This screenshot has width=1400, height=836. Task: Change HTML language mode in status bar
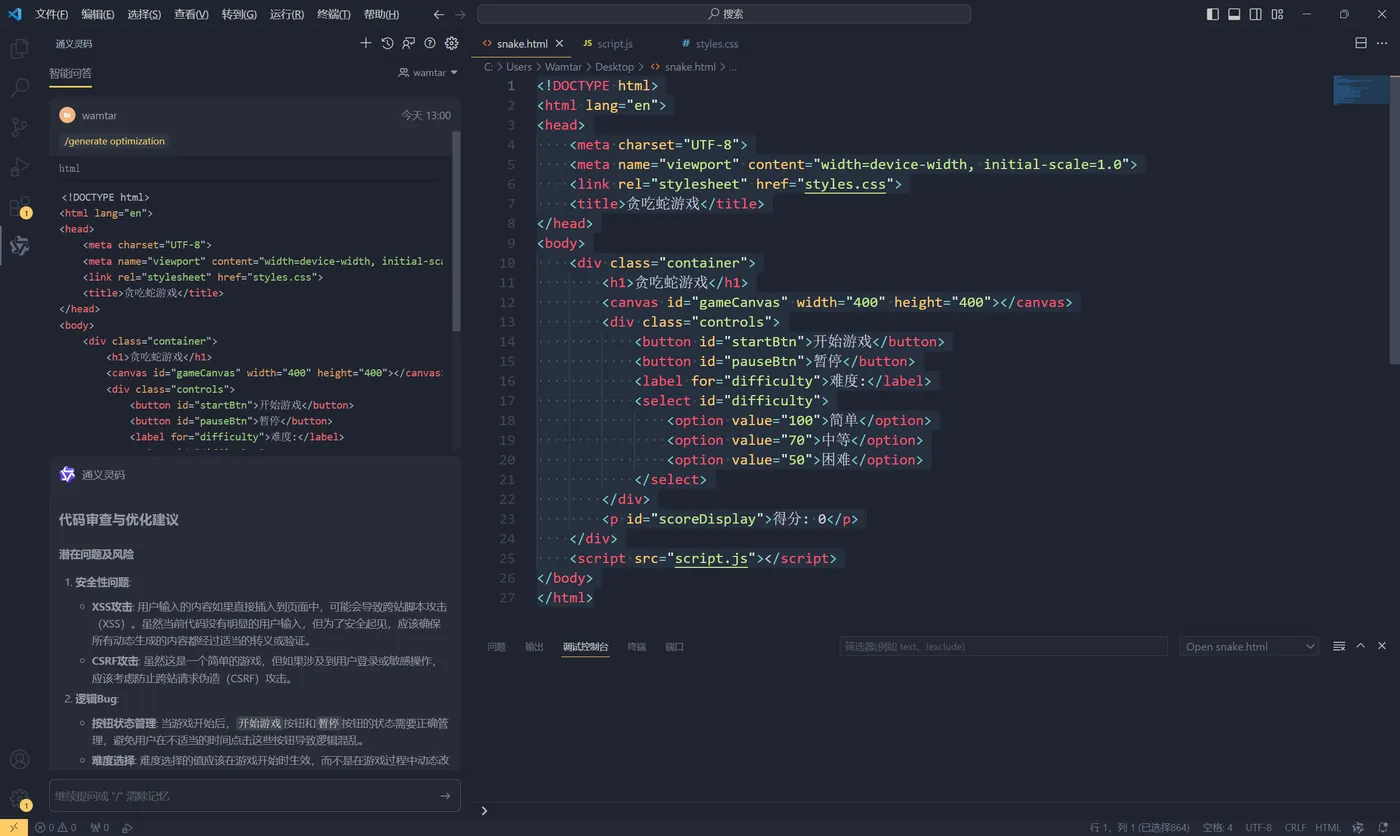(x=1328, y=827)
